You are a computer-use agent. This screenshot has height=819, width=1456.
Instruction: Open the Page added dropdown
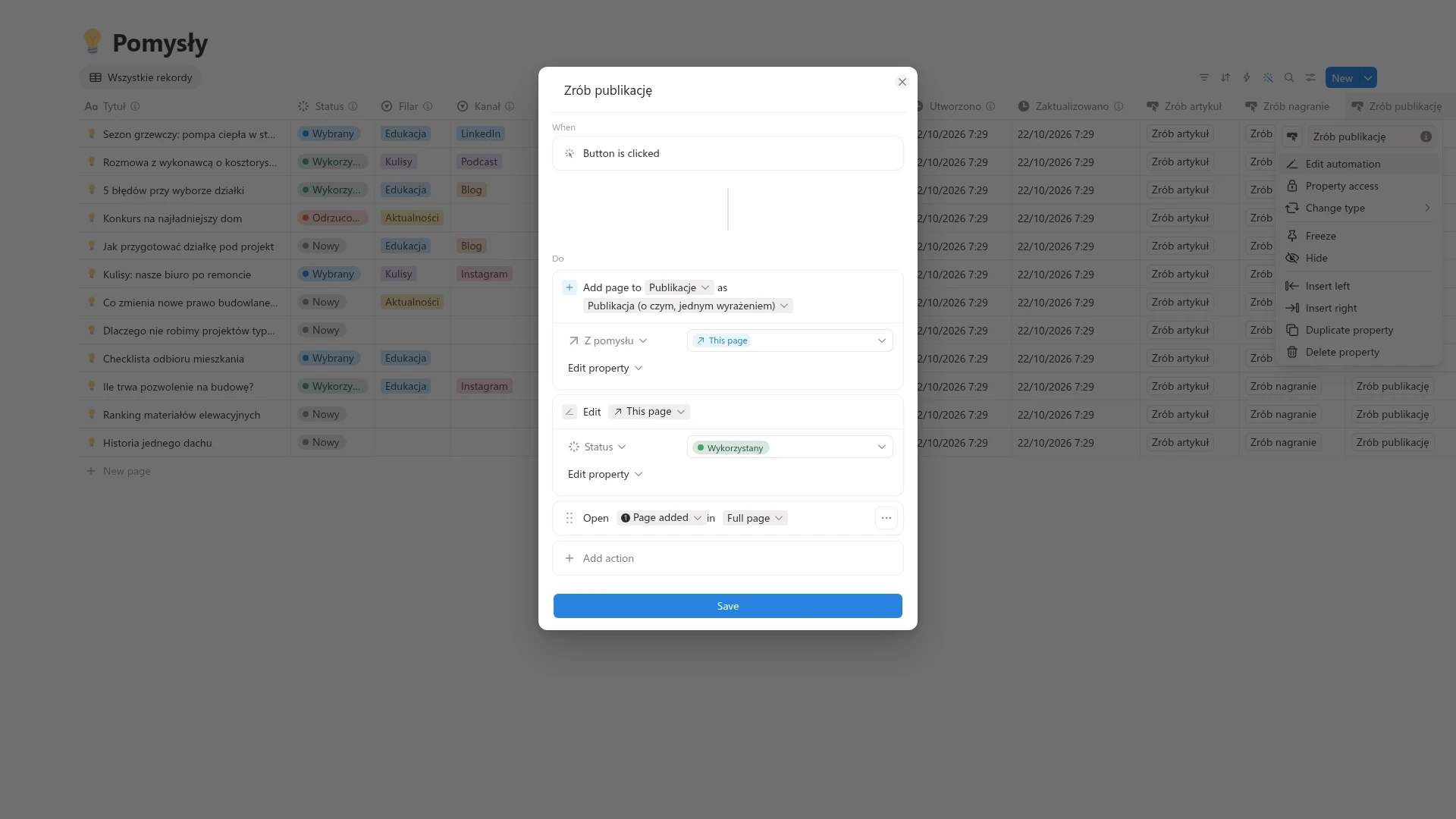coord(661,517)
